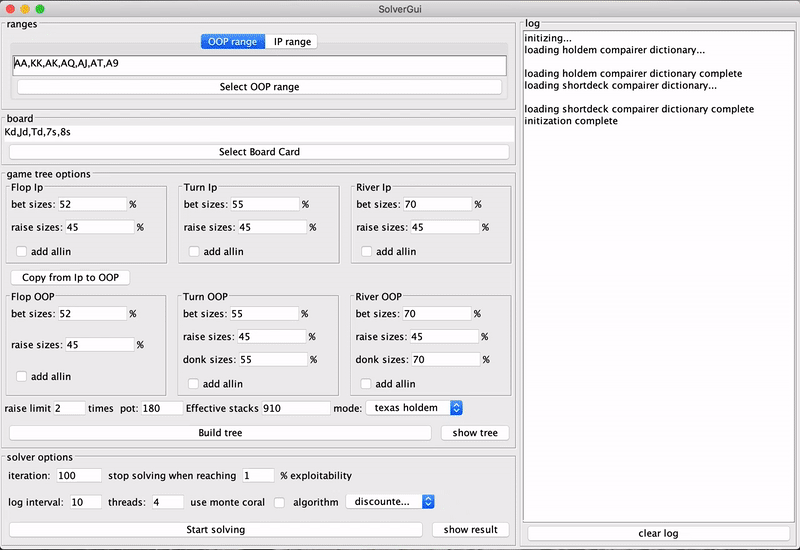The width and height of the screenshot is (800, 550).
Task: Open the algorithm dropdown
Action: [x=390, y=502]
